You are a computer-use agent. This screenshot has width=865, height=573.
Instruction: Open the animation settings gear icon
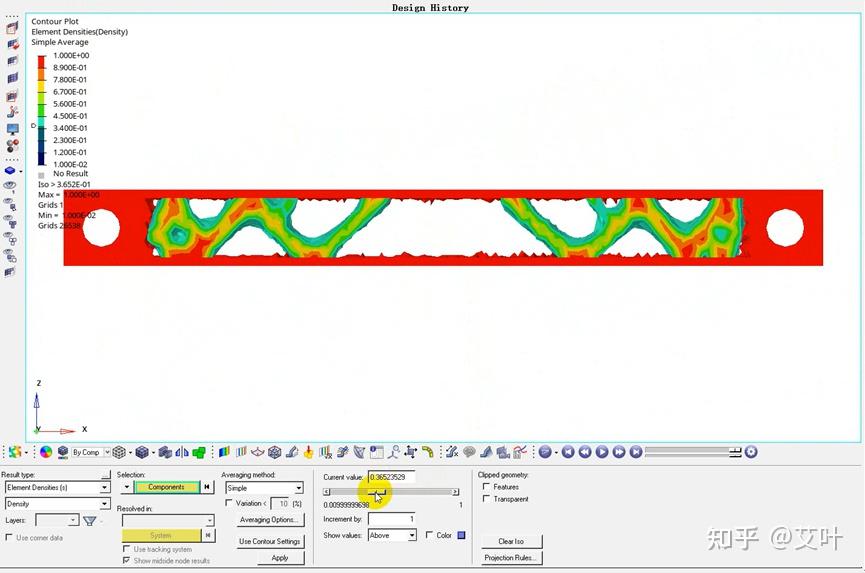click(751, 452)
